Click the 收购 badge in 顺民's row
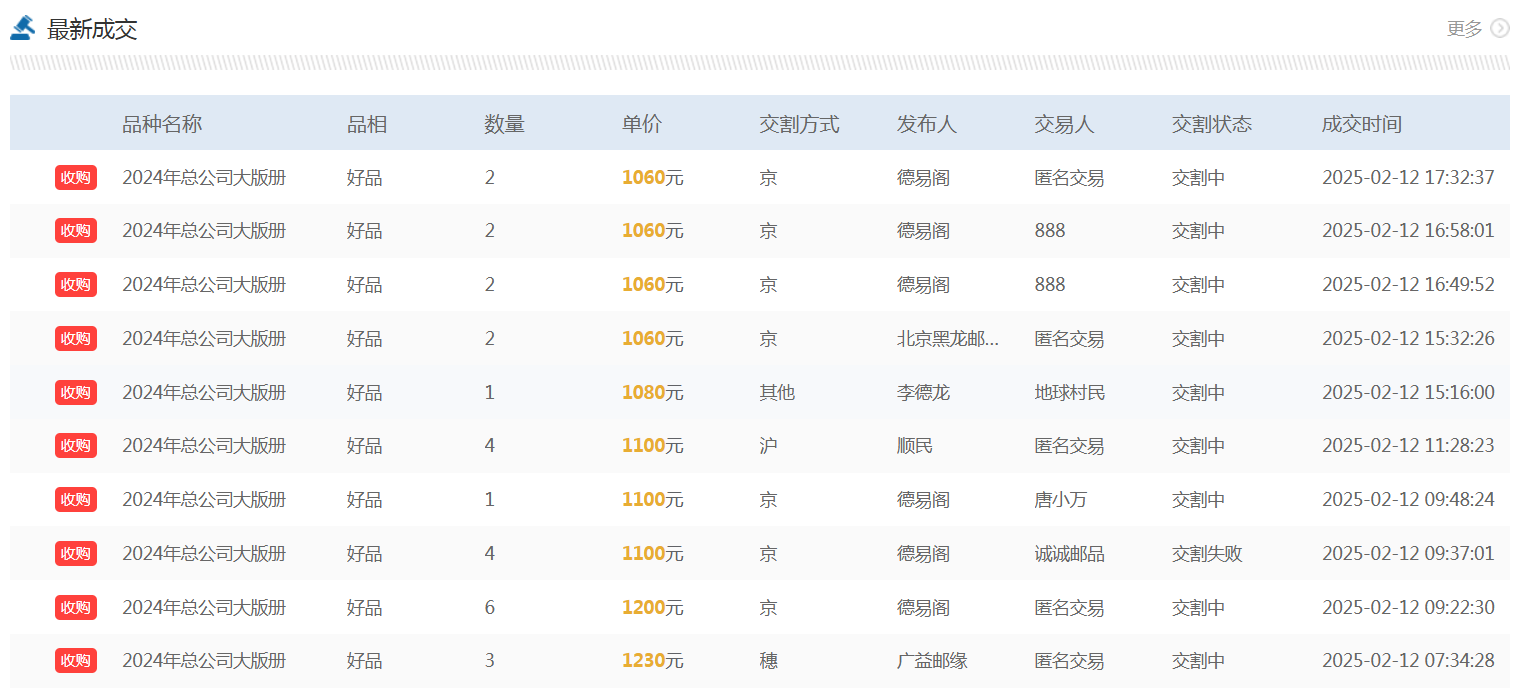The height and width of the screenshot is (695, 1517). click(76, 446)
